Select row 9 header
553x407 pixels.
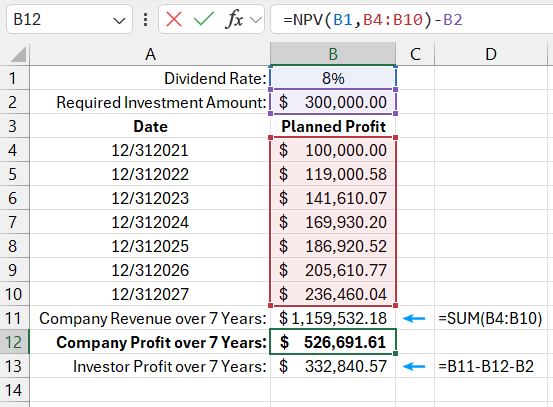(x=14, y=270)
